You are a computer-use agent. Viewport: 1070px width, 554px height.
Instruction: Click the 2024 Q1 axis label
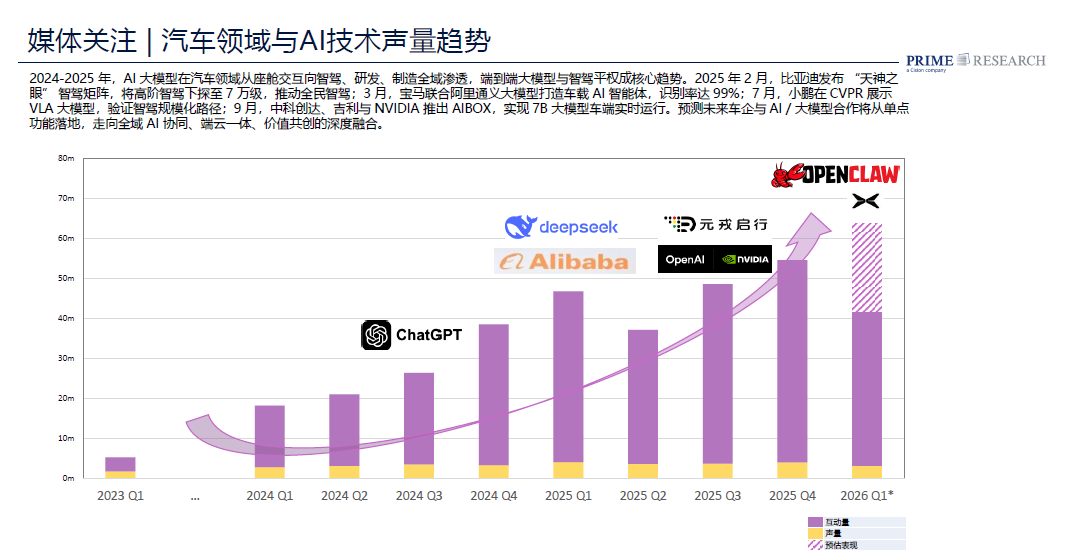(x=270, y=496)
